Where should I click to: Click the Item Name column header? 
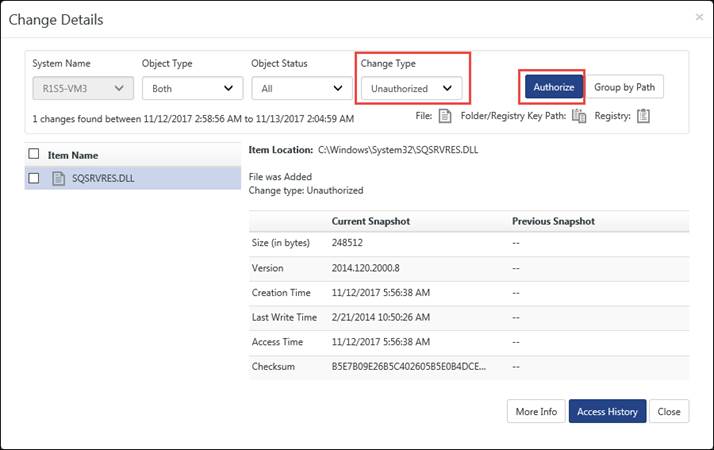tap(73, 155)
